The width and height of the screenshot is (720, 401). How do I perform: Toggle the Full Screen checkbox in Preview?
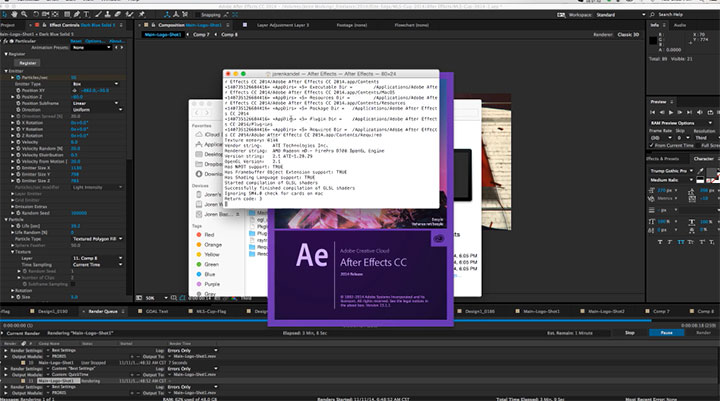[x=697, y=145]
